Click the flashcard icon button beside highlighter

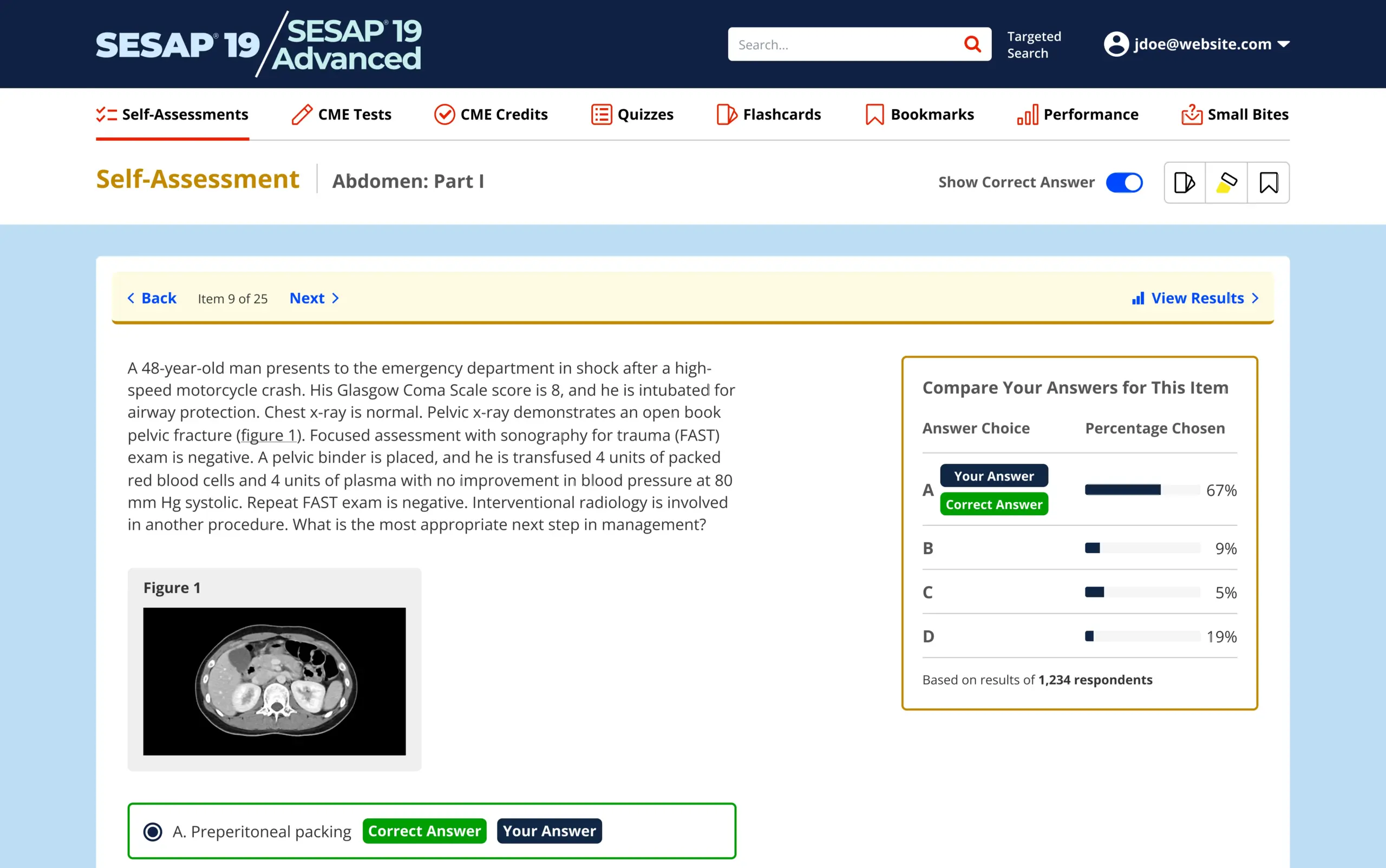click(x=1185, y=182)
